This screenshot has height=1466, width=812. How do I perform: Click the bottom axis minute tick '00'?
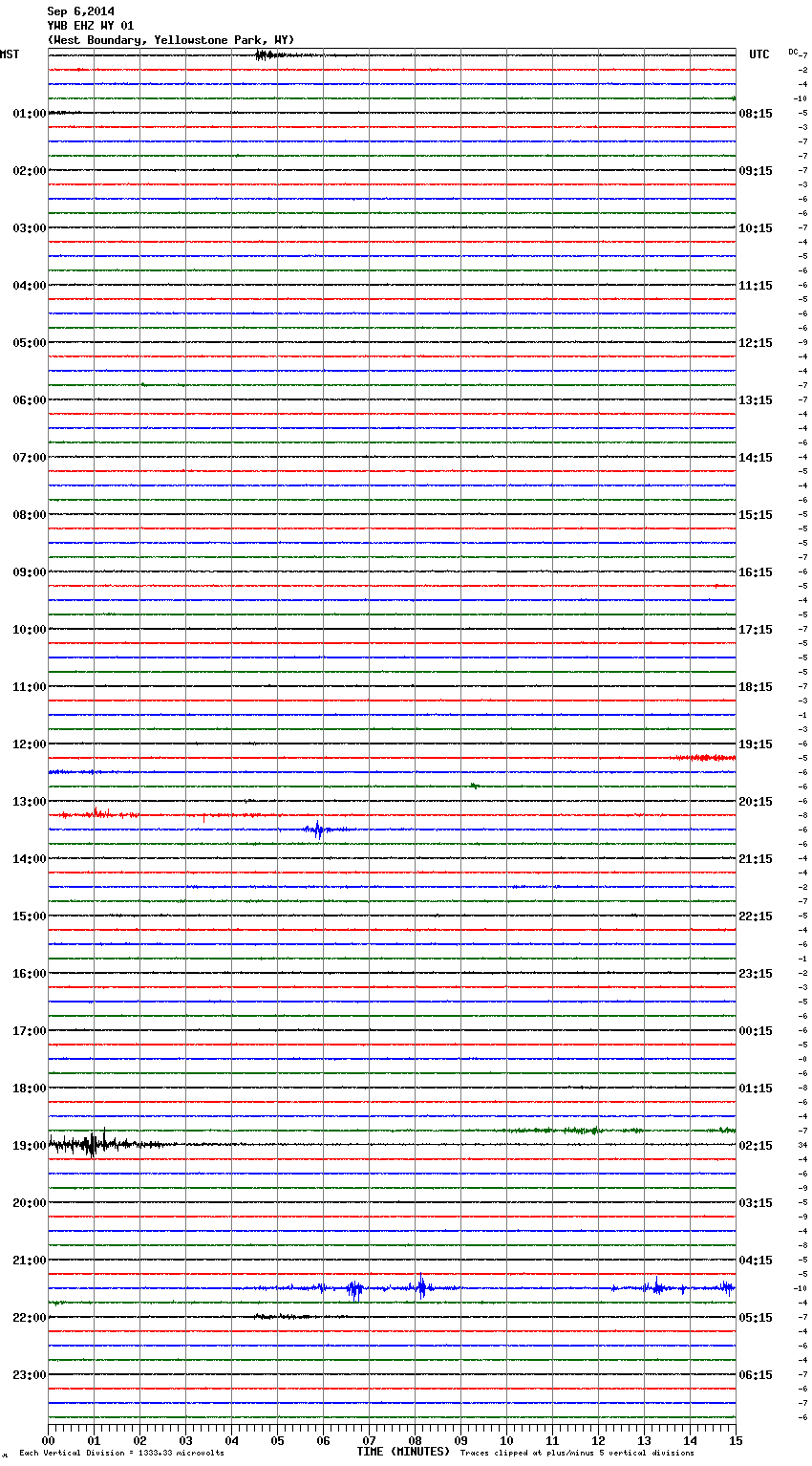coord(48,1440)
